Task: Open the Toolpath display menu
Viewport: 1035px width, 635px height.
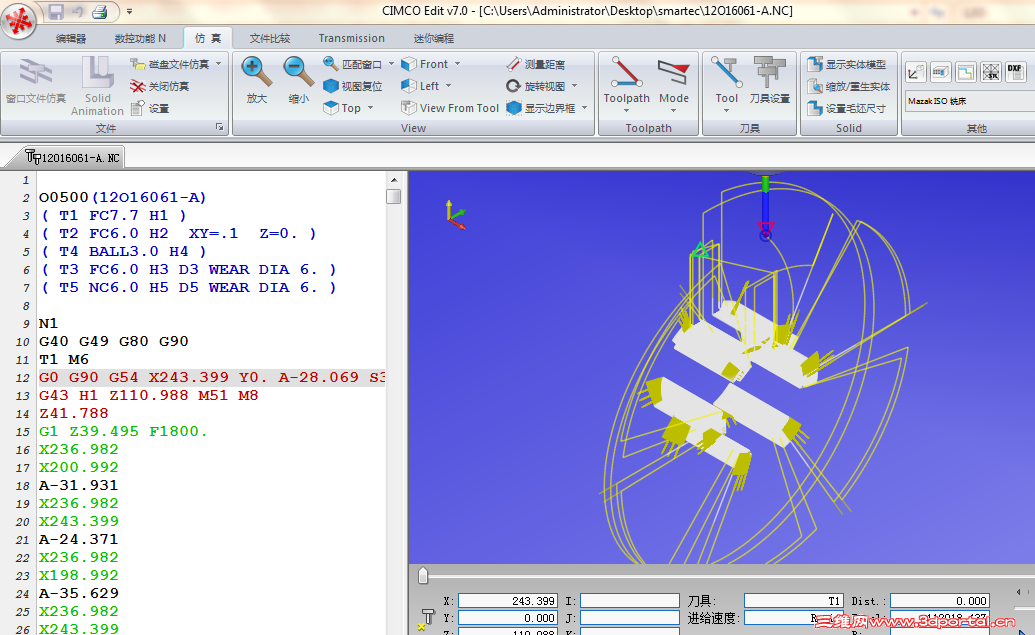Action: point(626,84)
